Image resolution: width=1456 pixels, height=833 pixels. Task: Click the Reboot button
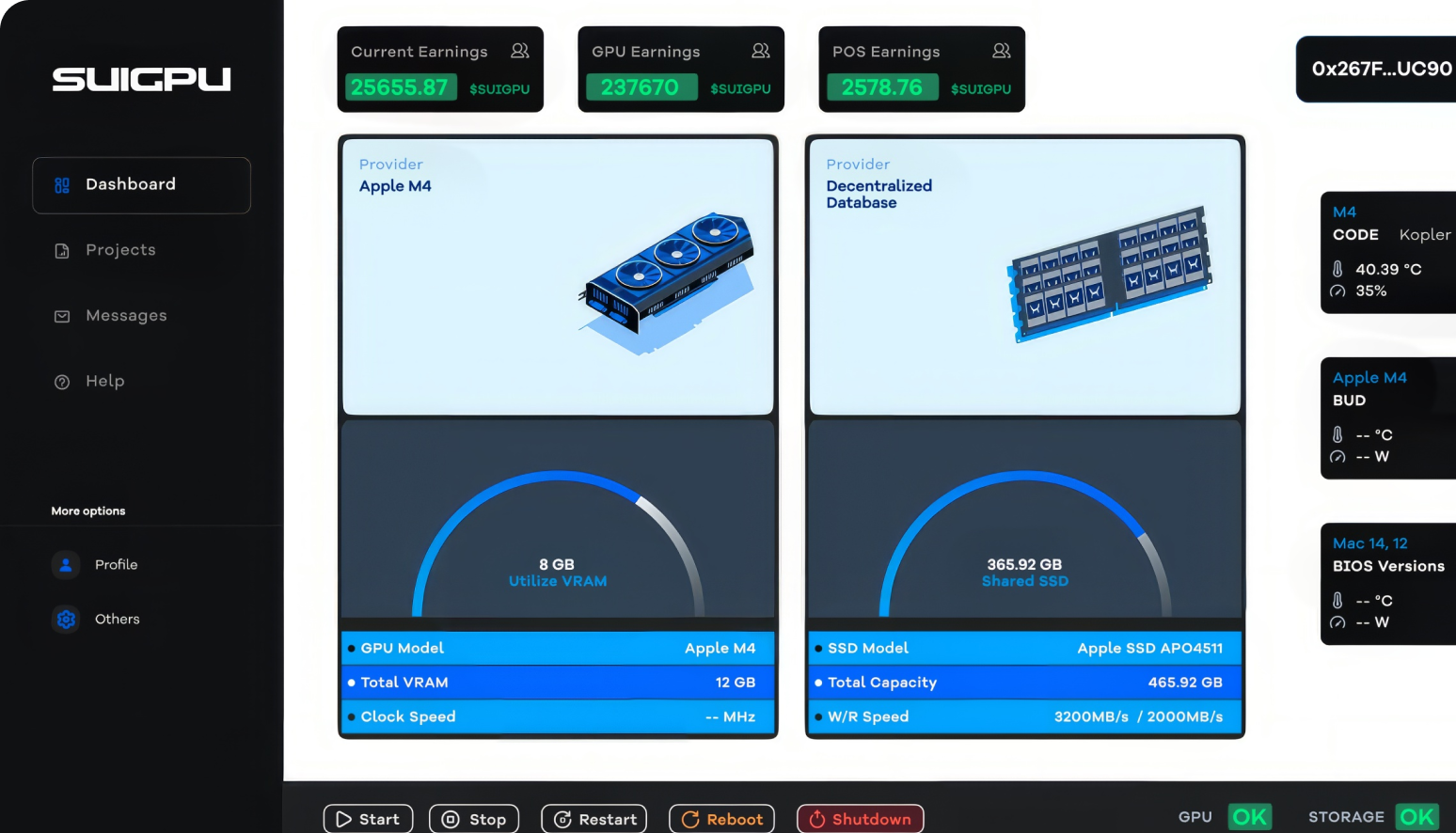[721, 819]
